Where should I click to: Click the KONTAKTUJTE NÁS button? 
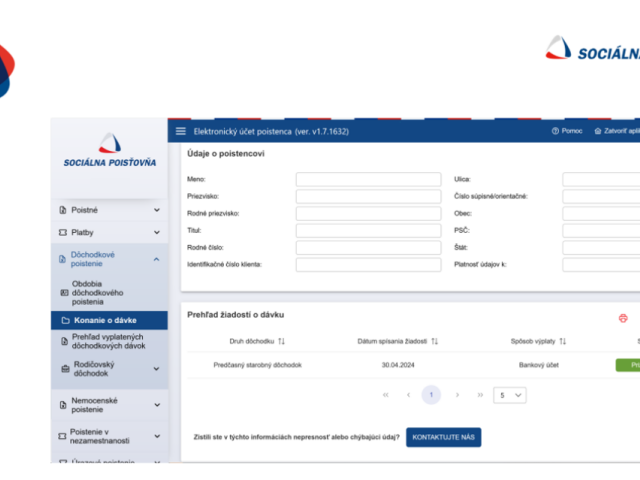(443, 437)
